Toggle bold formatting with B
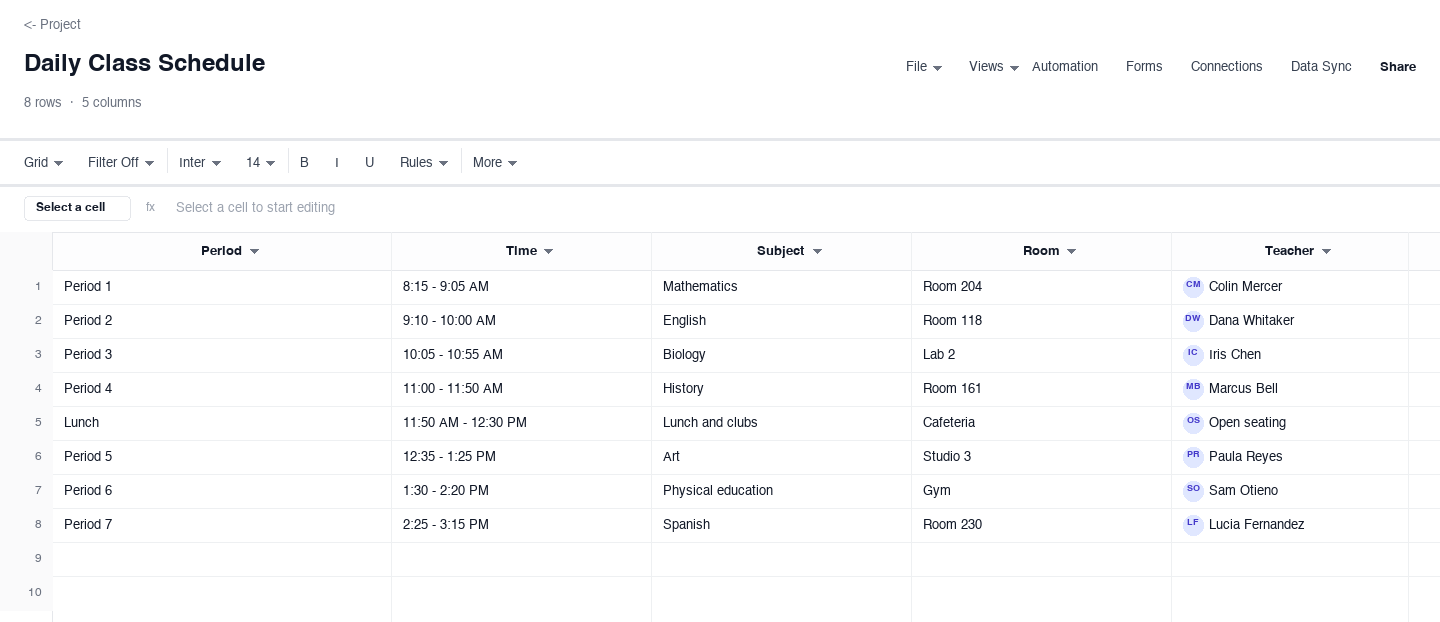 tap(305, 162)
